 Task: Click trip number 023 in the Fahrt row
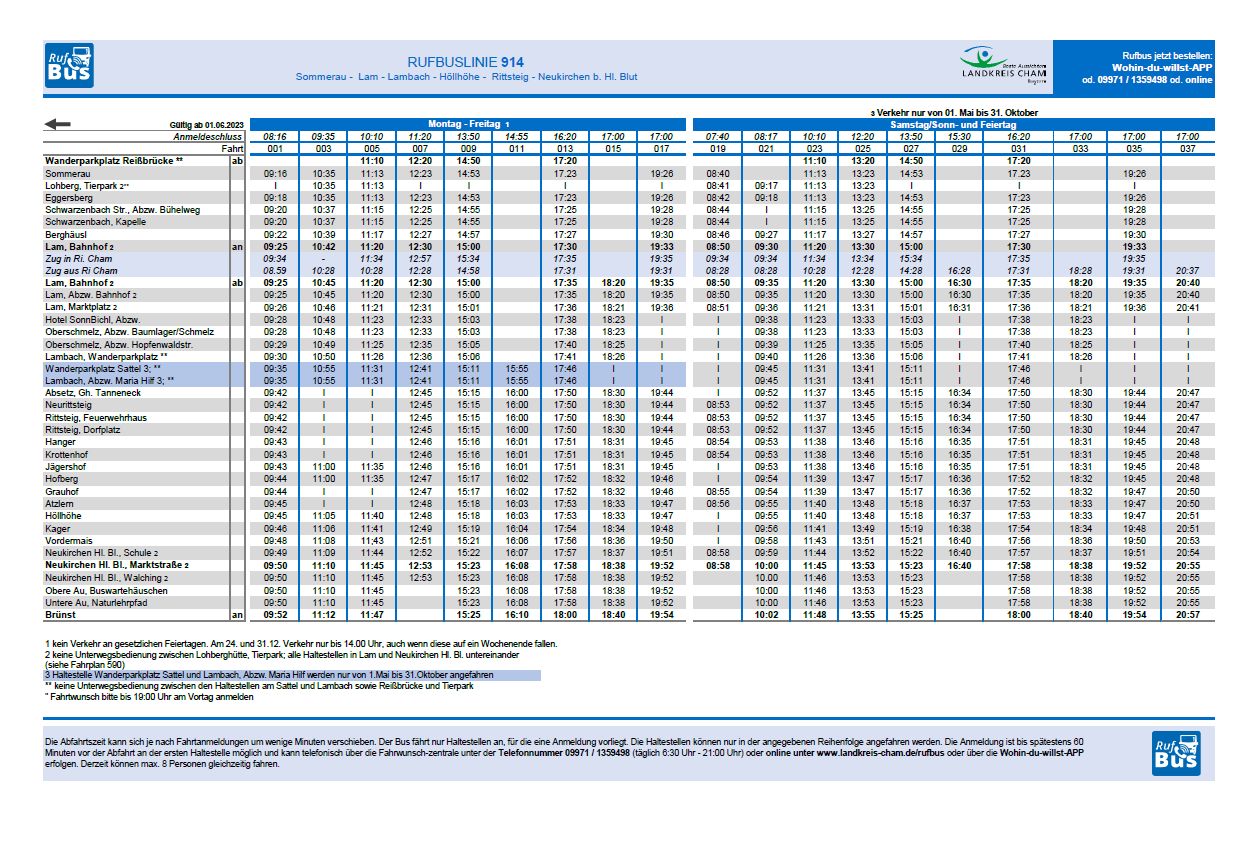(x=814, y=148)
